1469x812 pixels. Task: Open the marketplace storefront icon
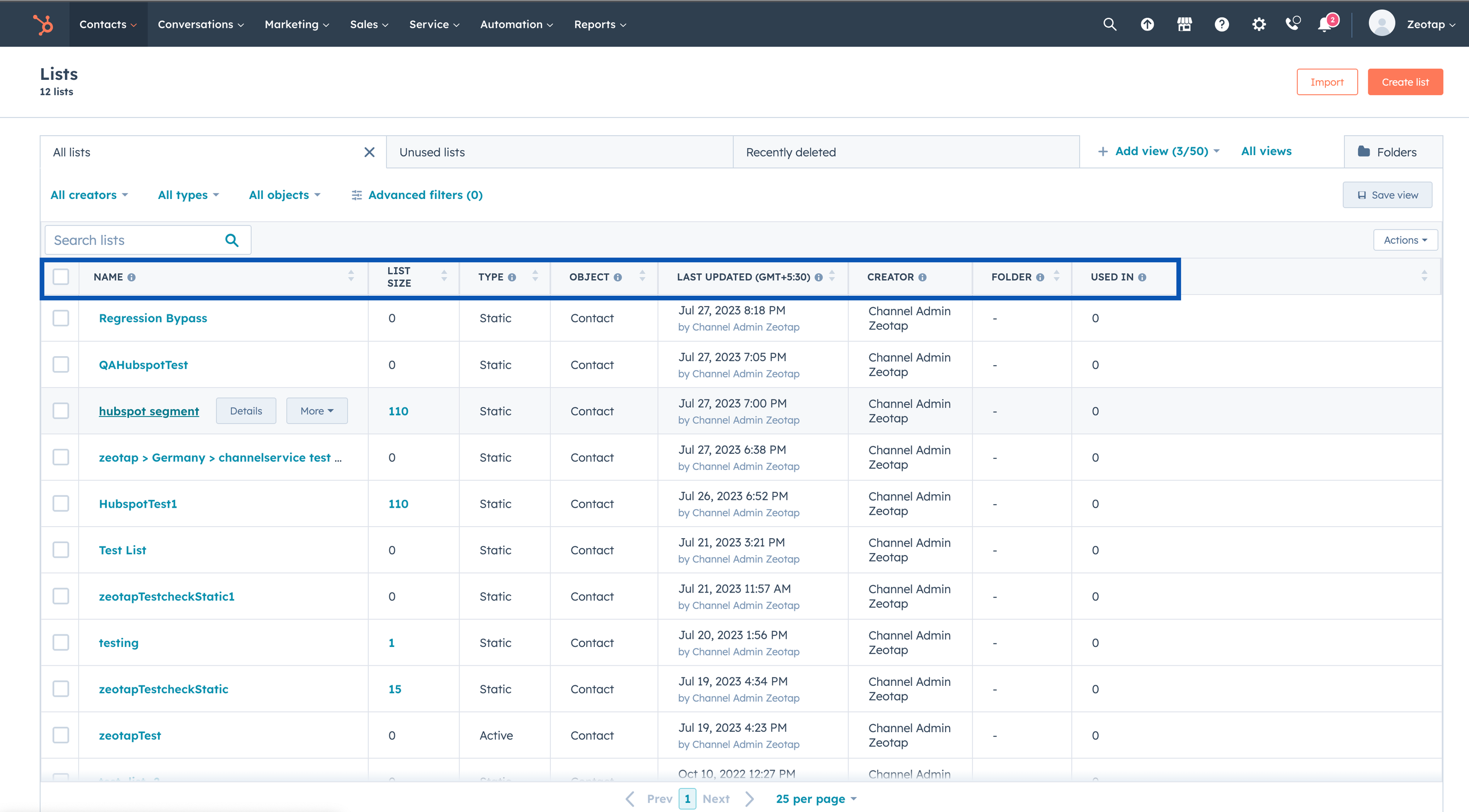[1185, 24]
